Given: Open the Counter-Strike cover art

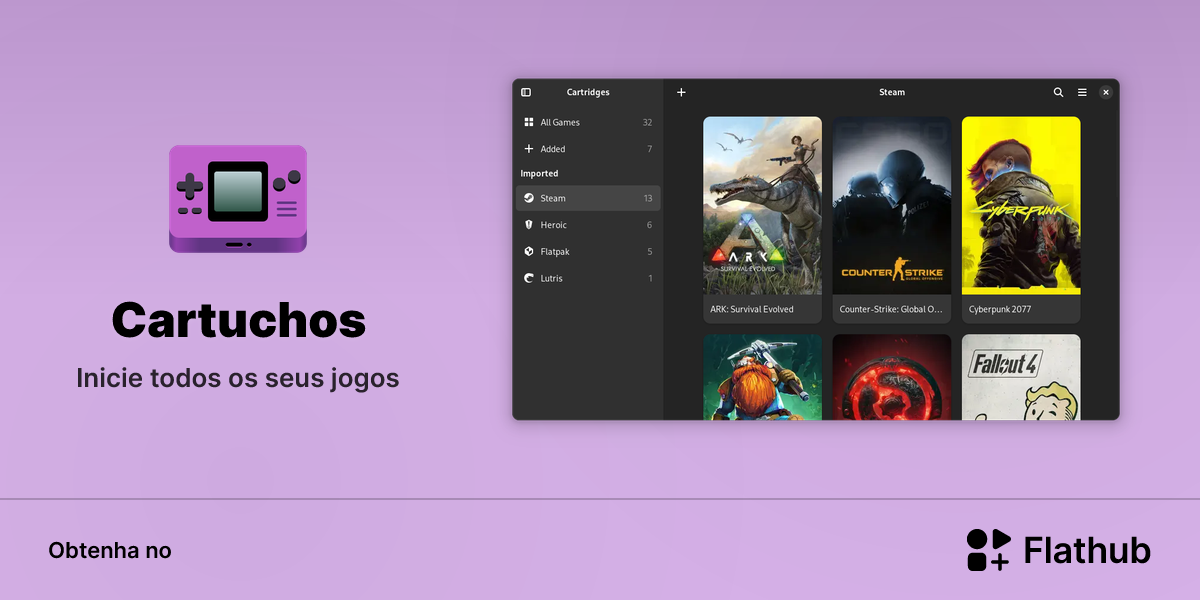Looking at the screenshot, I should [892, 206].
